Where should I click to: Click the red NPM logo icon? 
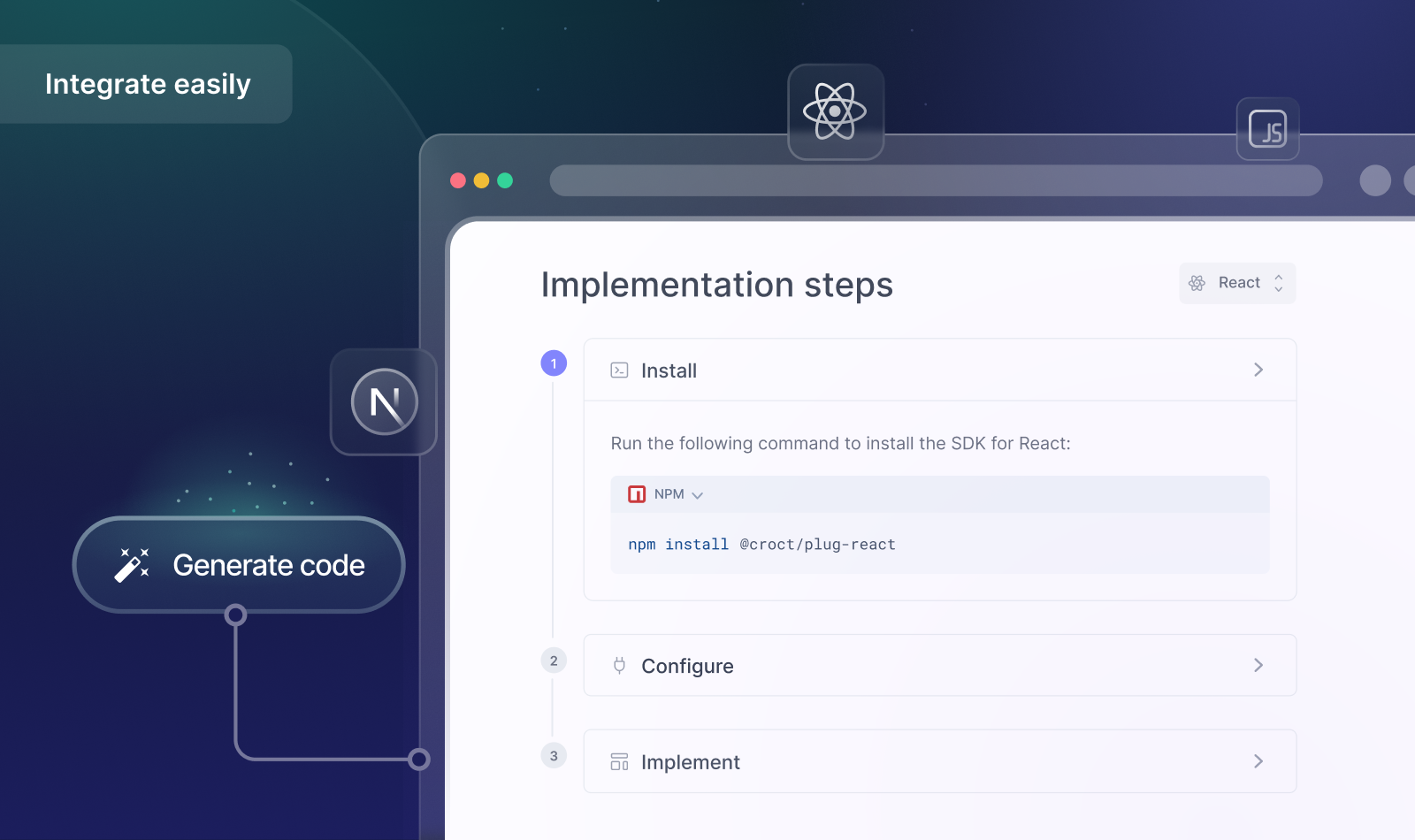[637, 494]
